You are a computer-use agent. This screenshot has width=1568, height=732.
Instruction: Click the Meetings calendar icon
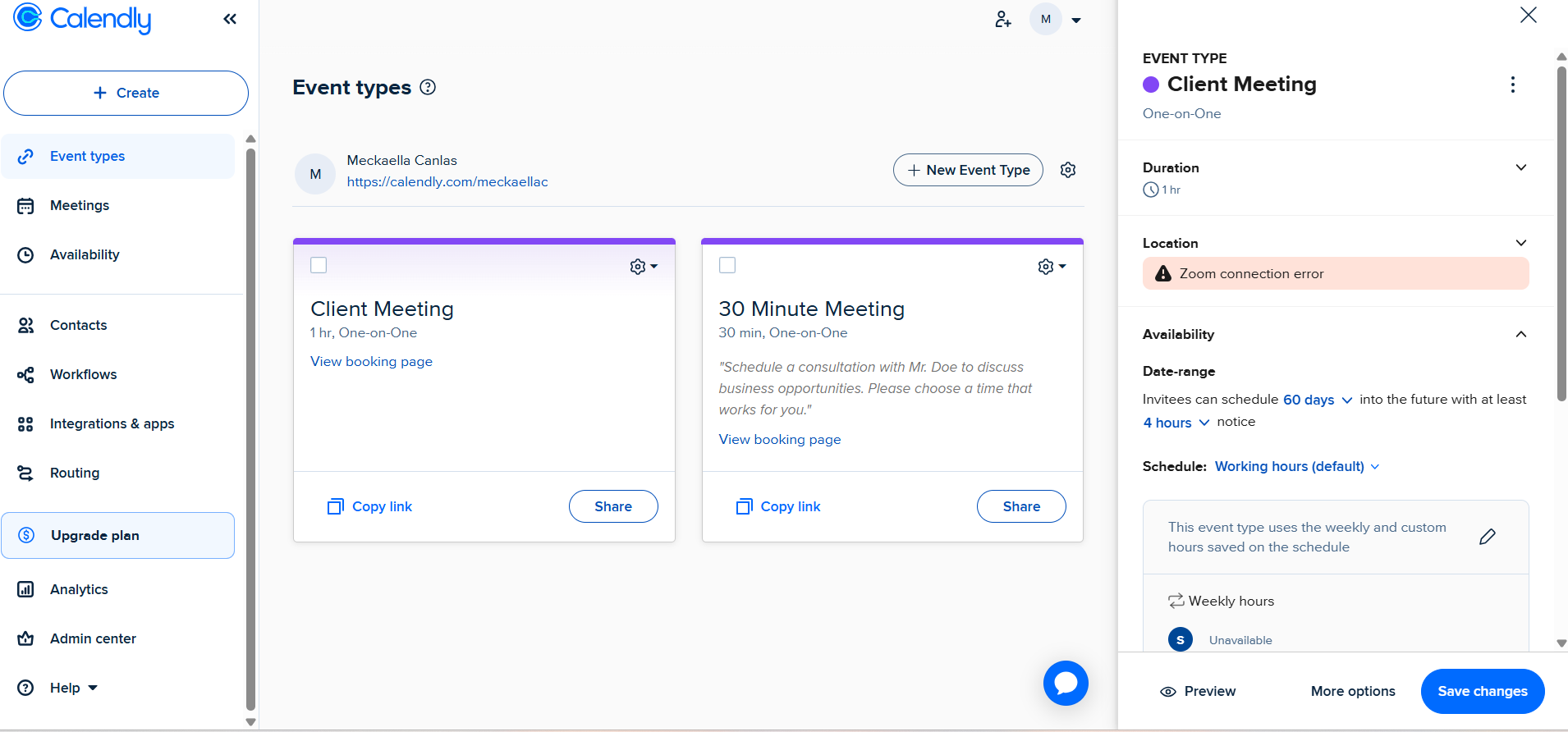pyautogui.click(x=25, y=206)
